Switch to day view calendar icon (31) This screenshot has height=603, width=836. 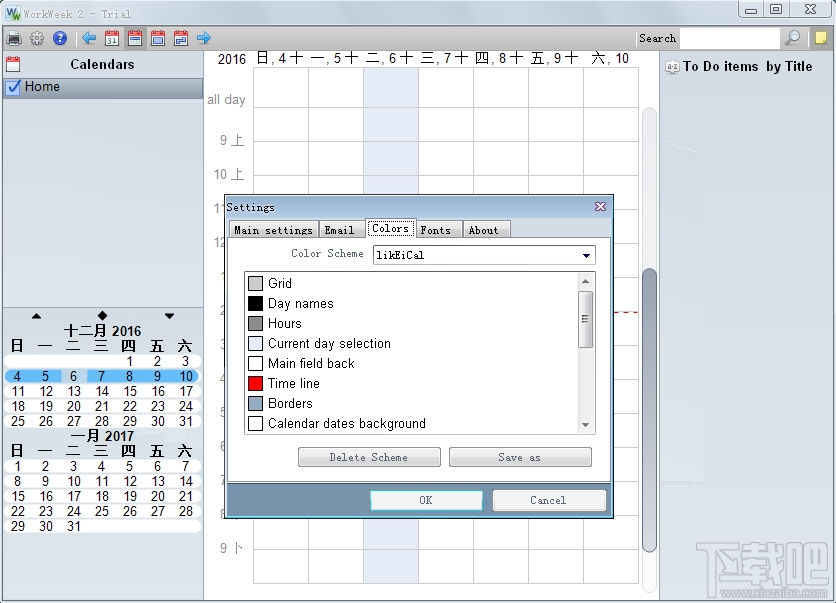click(112, 38)
